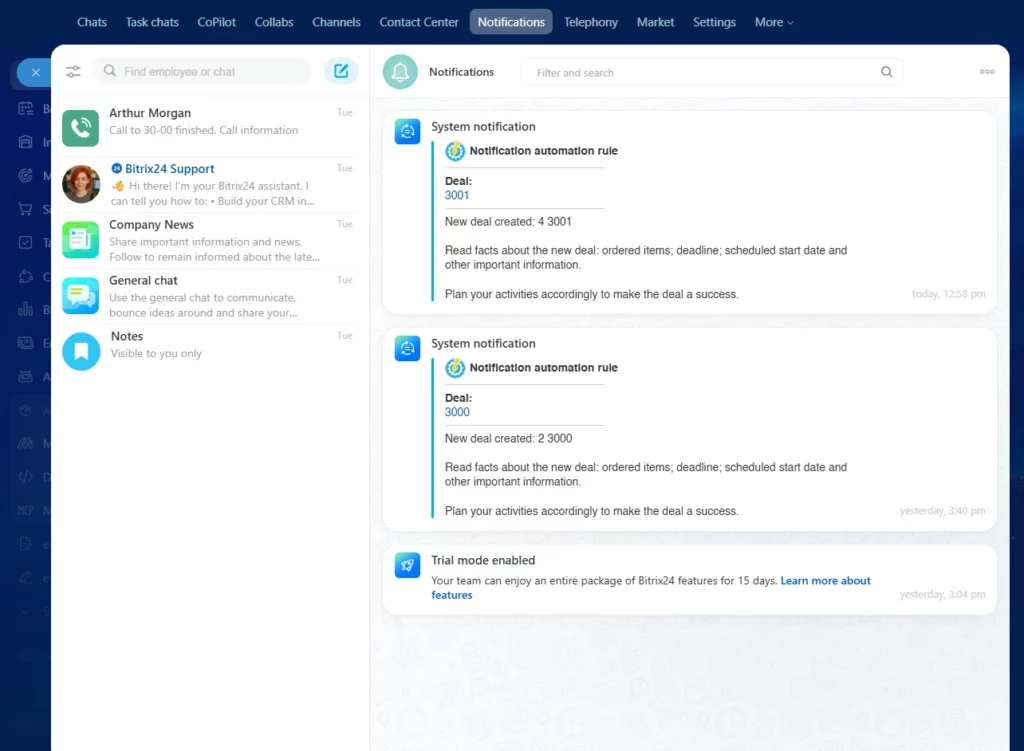Click the 'yesterday, 3:04 pm' timestamp
This screenshot has width=1024, height=751.
942,594
